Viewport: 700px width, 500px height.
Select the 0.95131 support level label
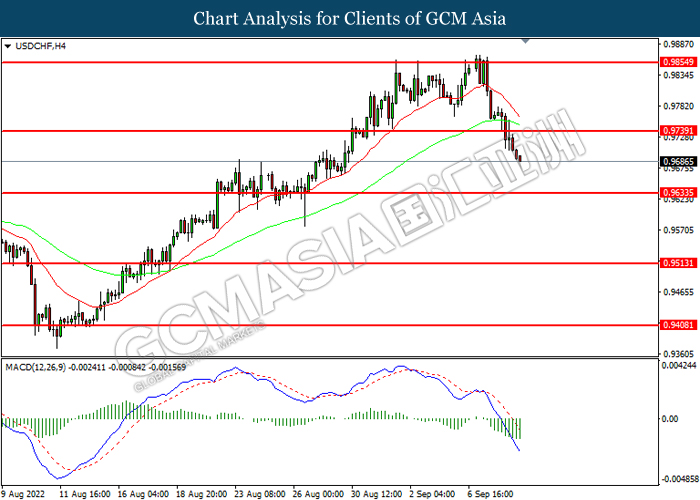point(679,263)
